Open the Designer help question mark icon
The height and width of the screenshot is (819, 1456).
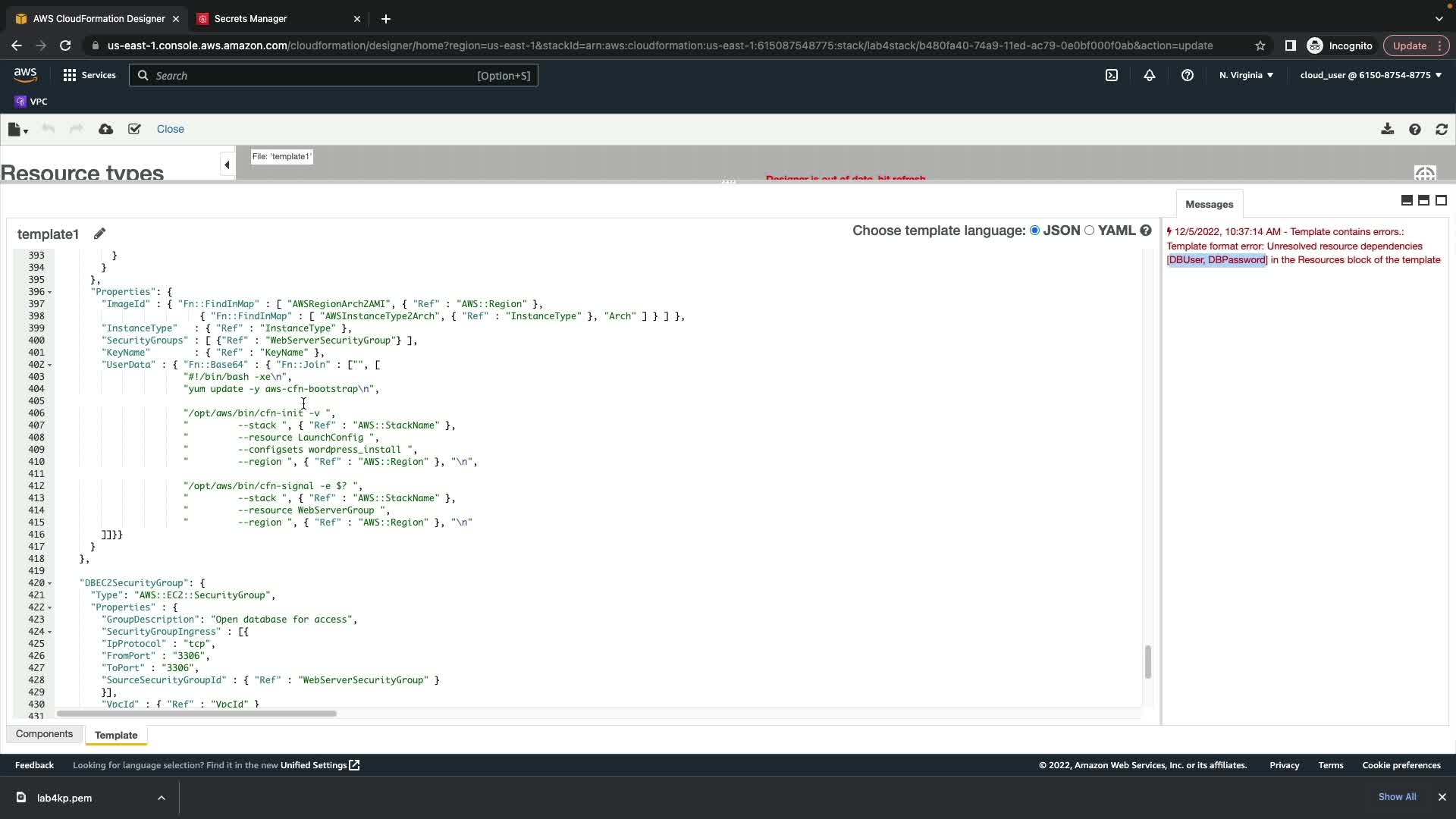pyautogui.click(x=1414, y=130)
